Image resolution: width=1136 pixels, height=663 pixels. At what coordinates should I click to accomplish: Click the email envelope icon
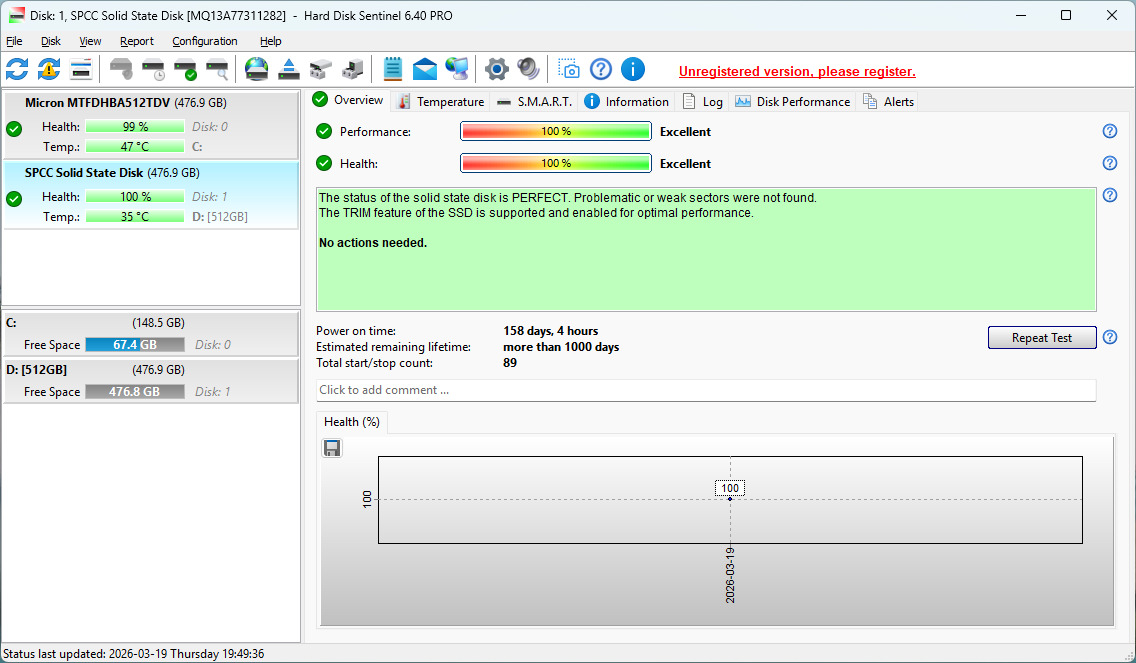point(425,70)
